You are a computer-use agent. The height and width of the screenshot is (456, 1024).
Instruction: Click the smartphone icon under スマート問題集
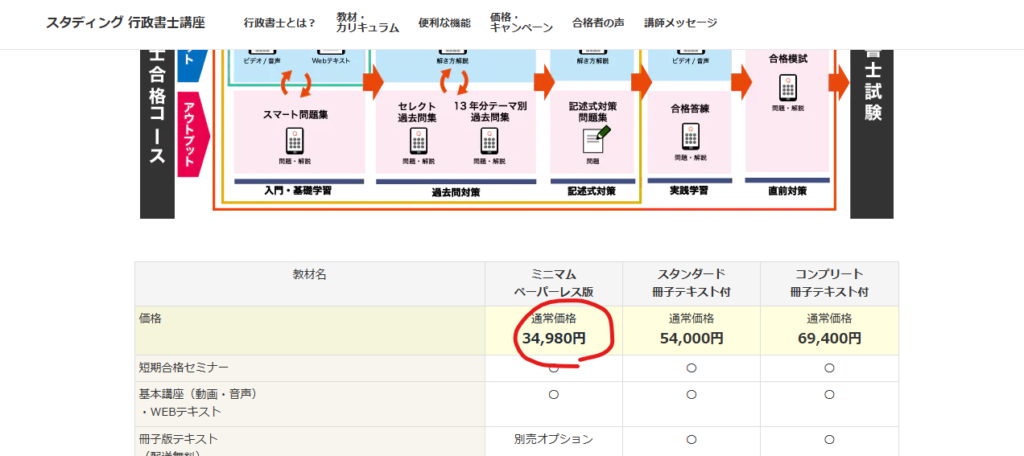[295, 140]
